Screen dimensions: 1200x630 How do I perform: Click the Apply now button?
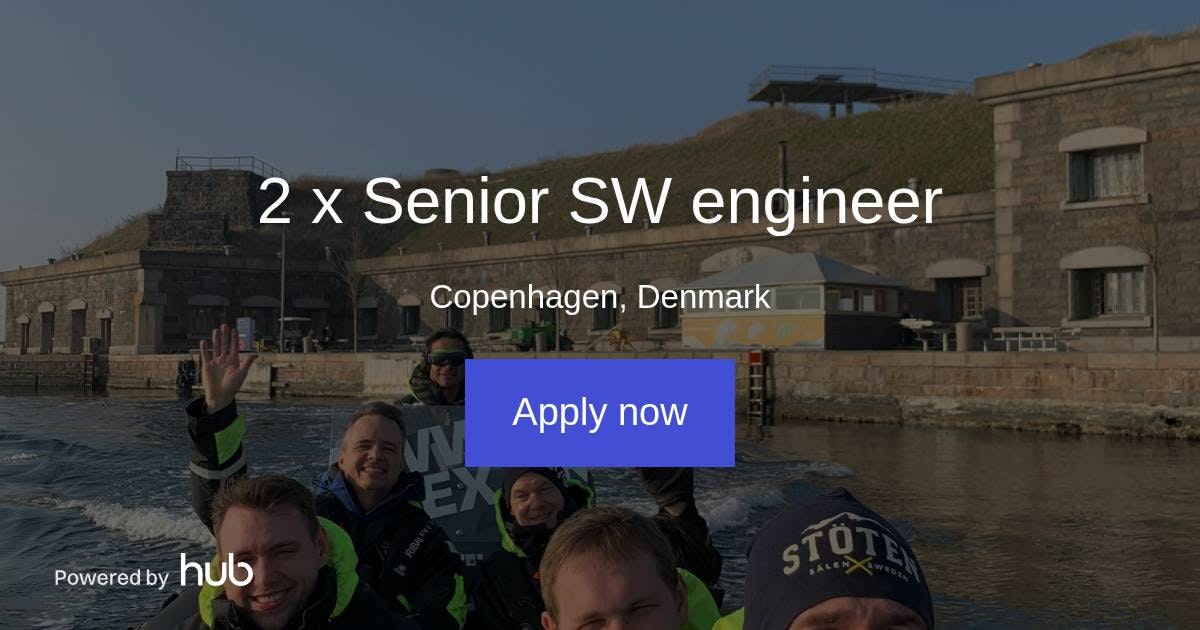click(600, 413)
